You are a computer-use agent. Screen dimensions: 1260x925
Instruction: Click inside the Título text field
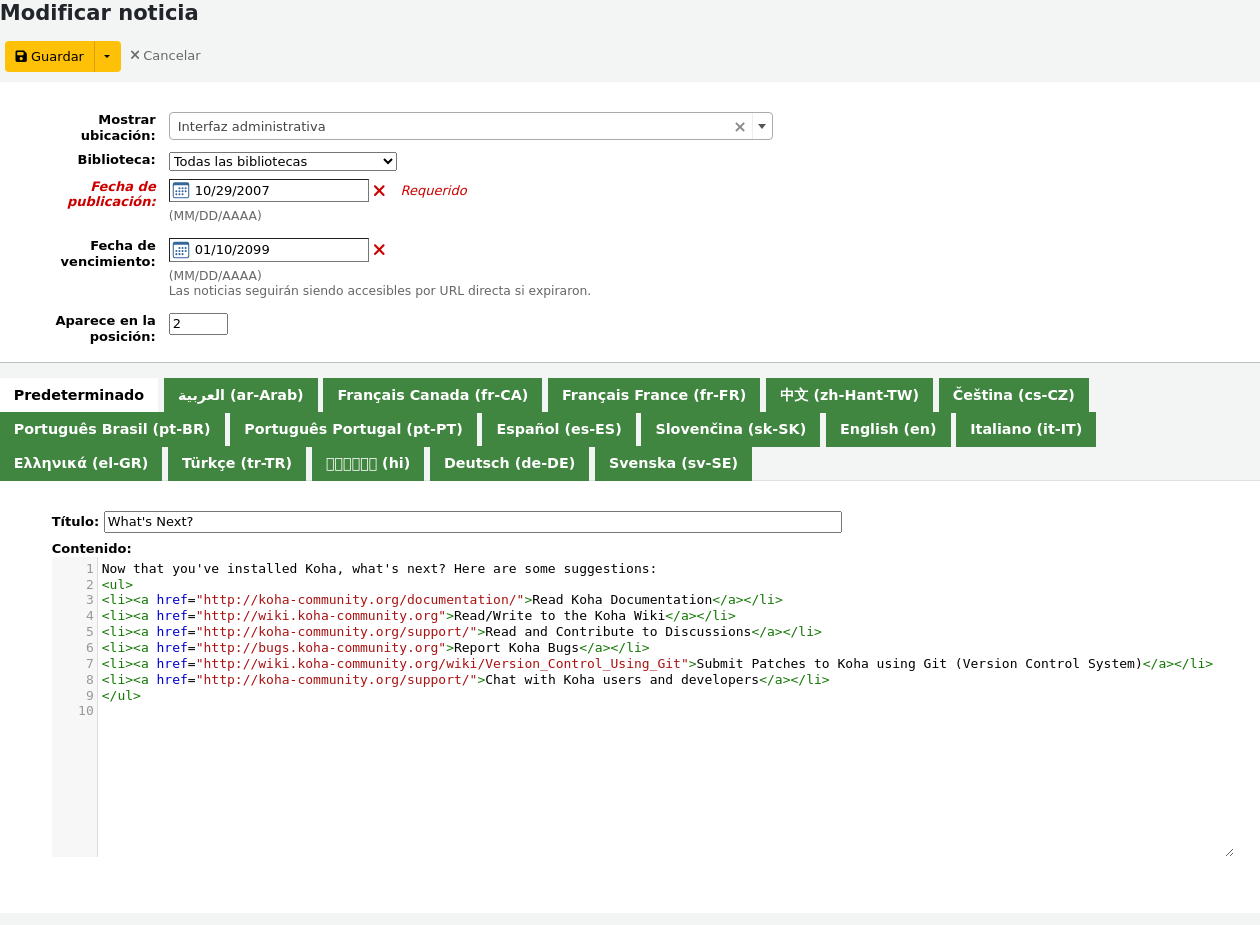[x=470, y=521]
